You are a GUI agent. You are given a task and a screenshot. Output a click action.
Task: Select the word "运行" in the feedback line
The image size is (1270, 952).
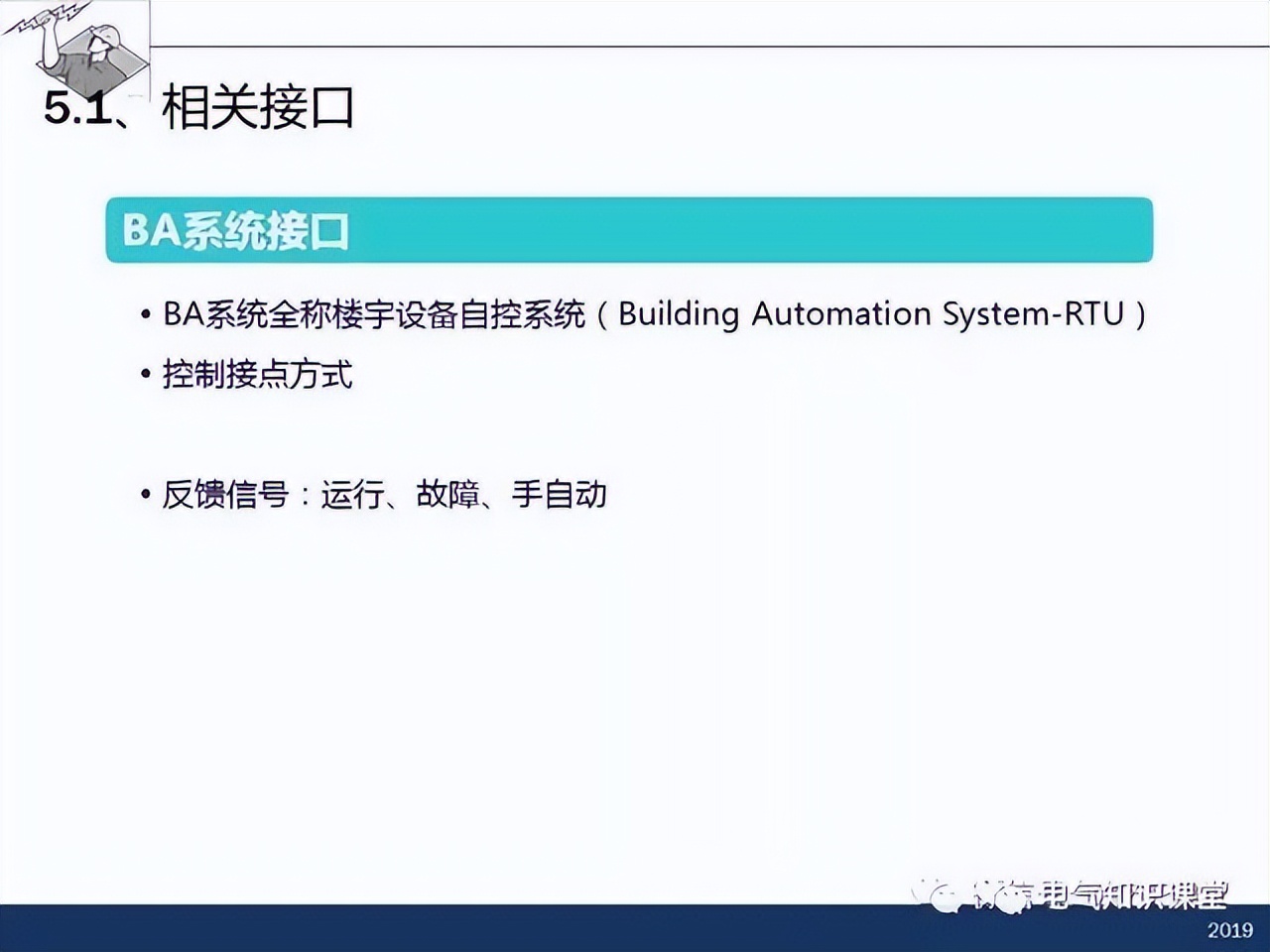[x=352, y=494]
